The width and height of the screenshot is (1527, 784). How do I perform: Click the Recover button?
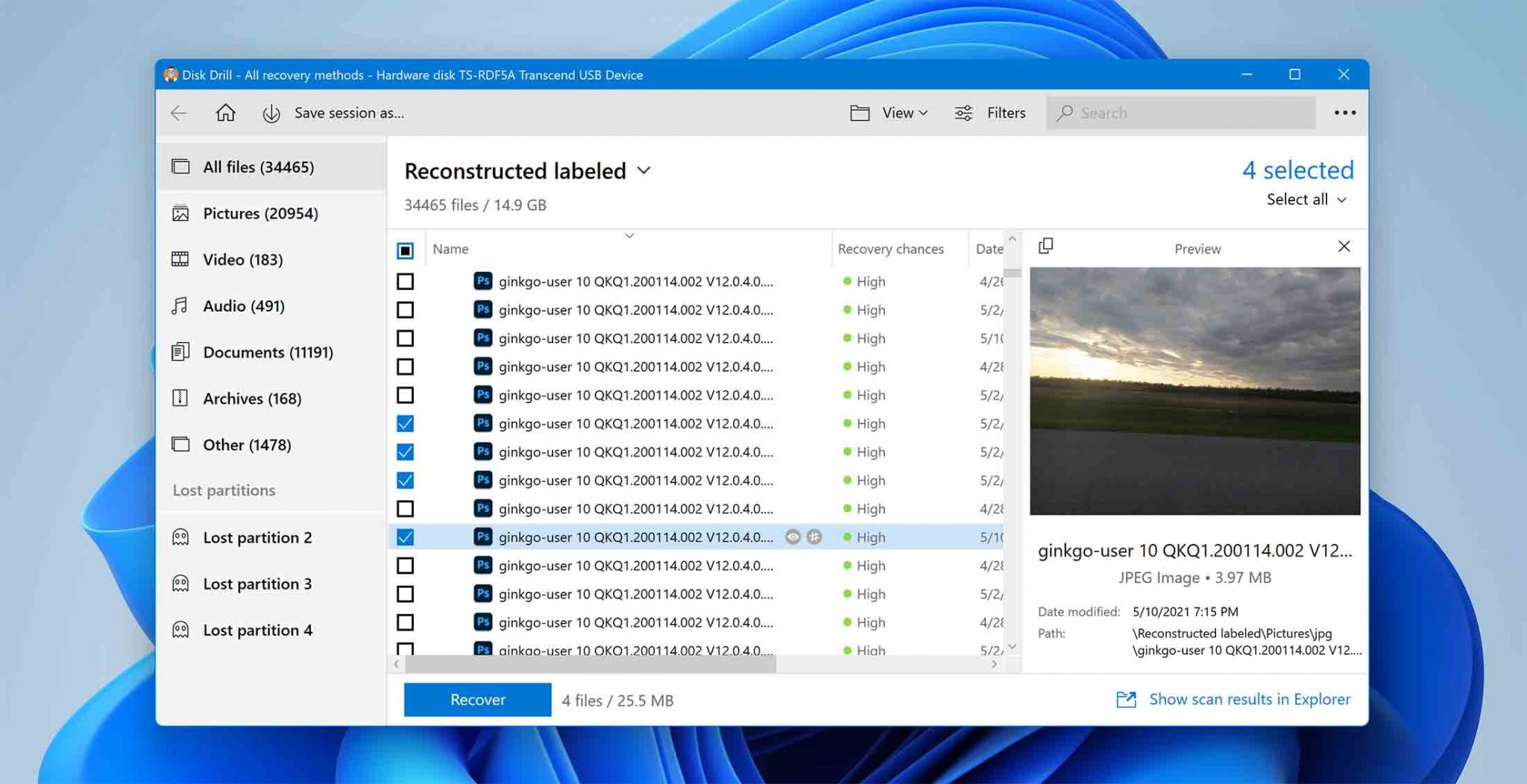pyautogui.click(x=477, y=699)
